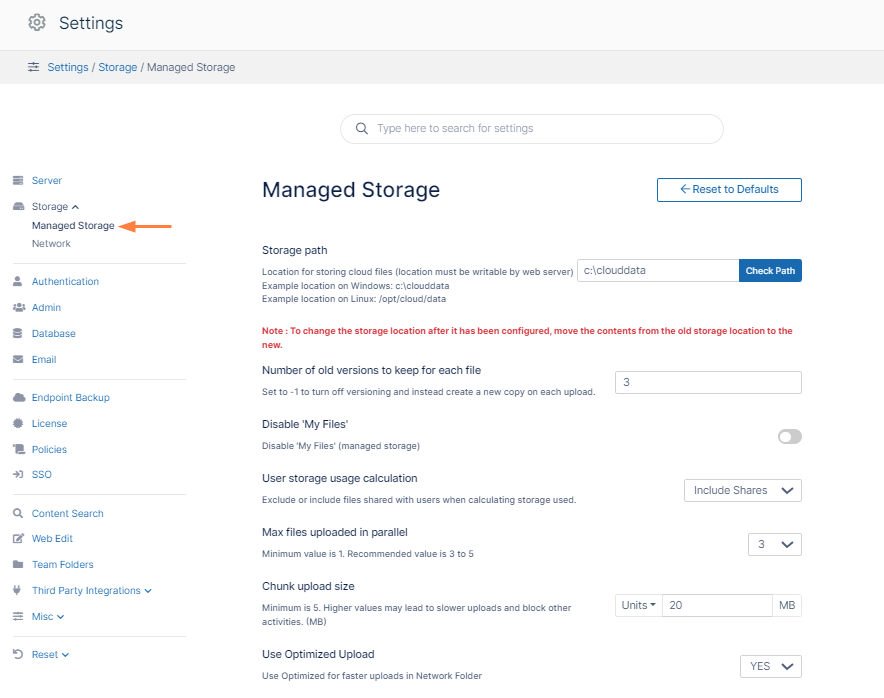Select Managed Storage in the sidebar
The width and height of the screenshot is (884, 698).
click(x=72, y=225)
